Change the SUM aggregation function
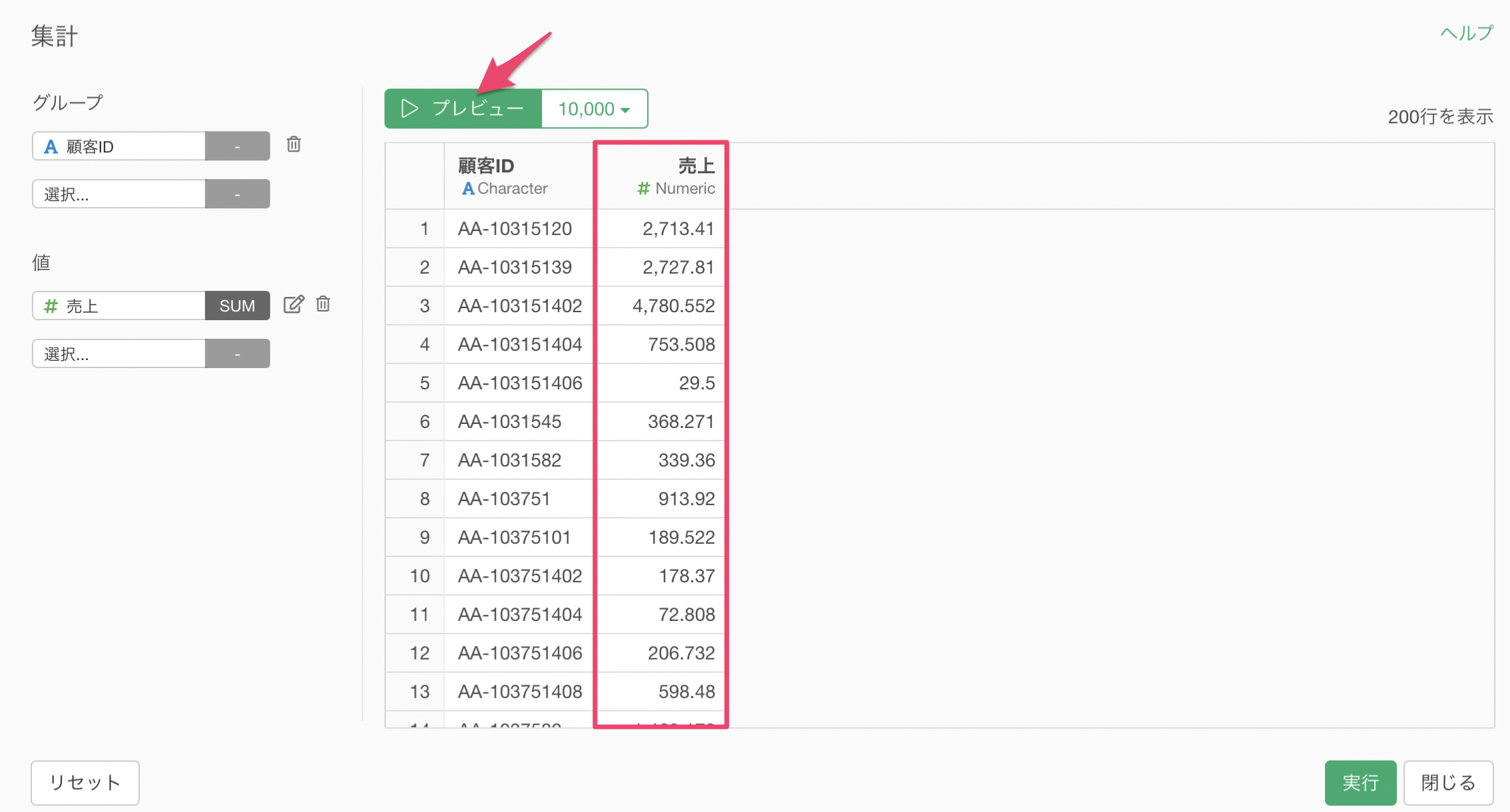Image resolution: width=1510 pixels, height=812 pixels. pos(237,306)
